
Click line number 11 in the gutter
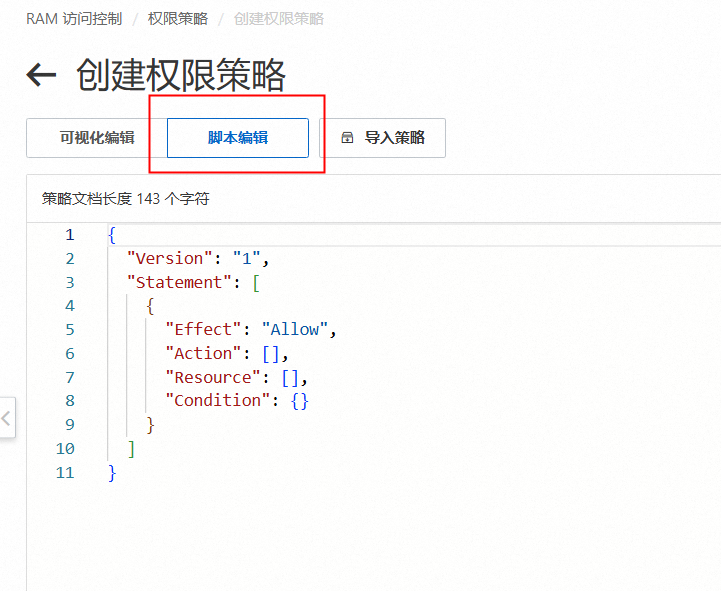(65, 473)
